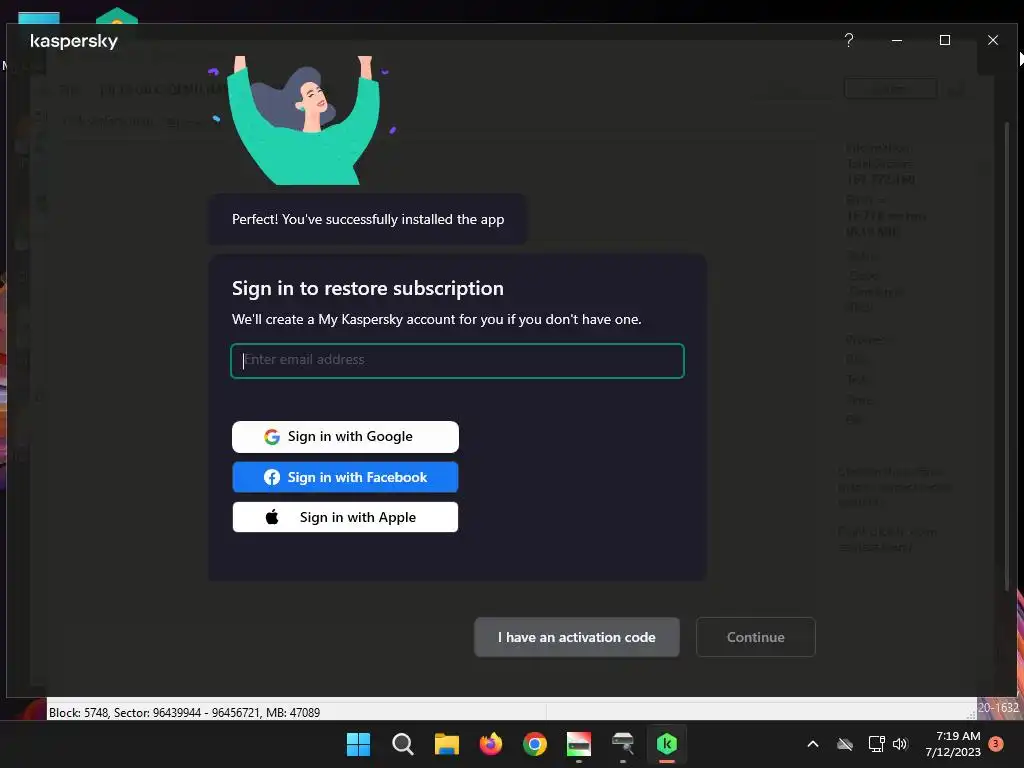1024x768 pixels.
Task: Launch File Explorer from taskbar
Action: [x=447, y=744]
